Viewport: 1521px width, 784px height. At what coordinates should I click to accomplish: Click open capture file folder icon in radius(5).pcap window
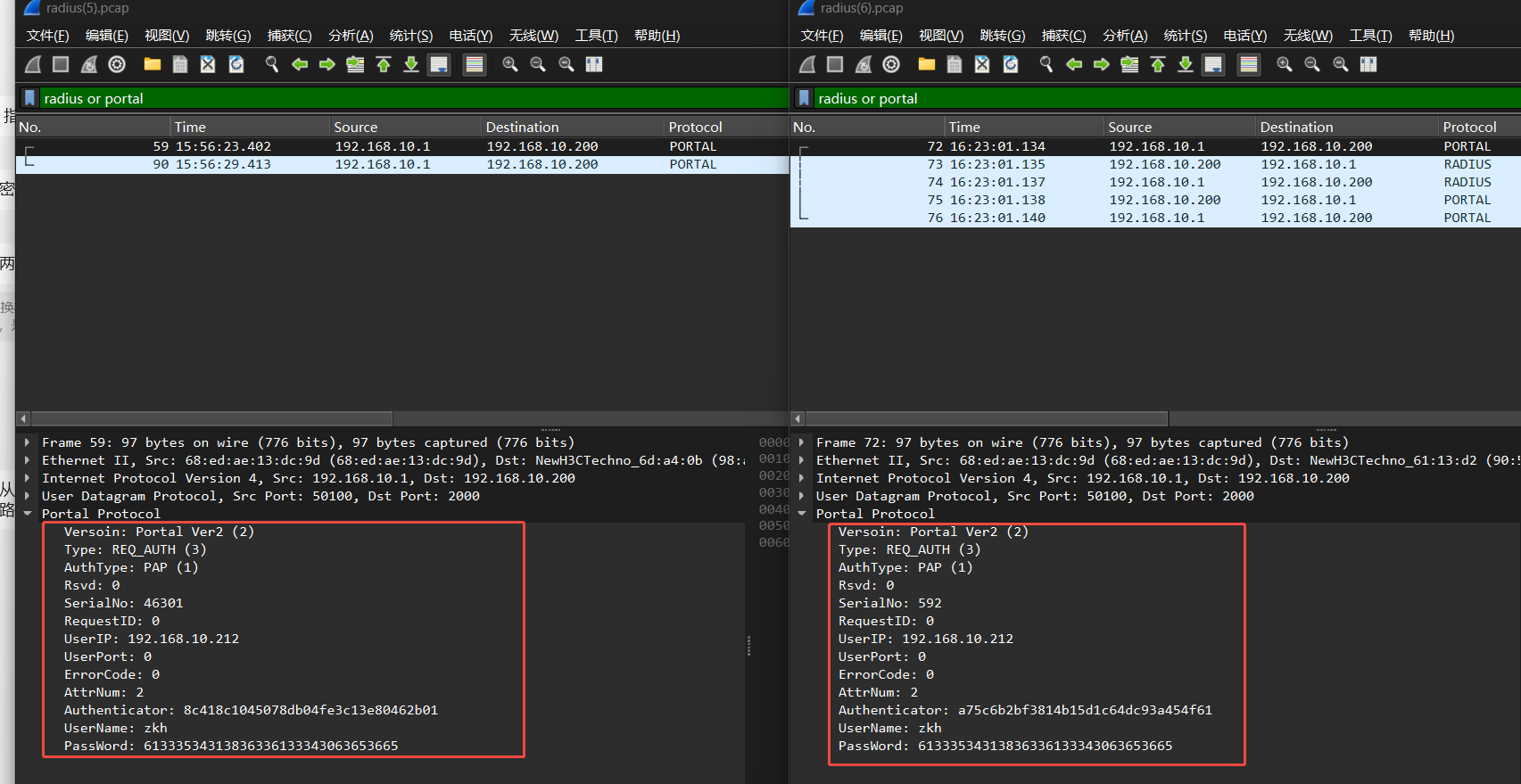[153, 64]
